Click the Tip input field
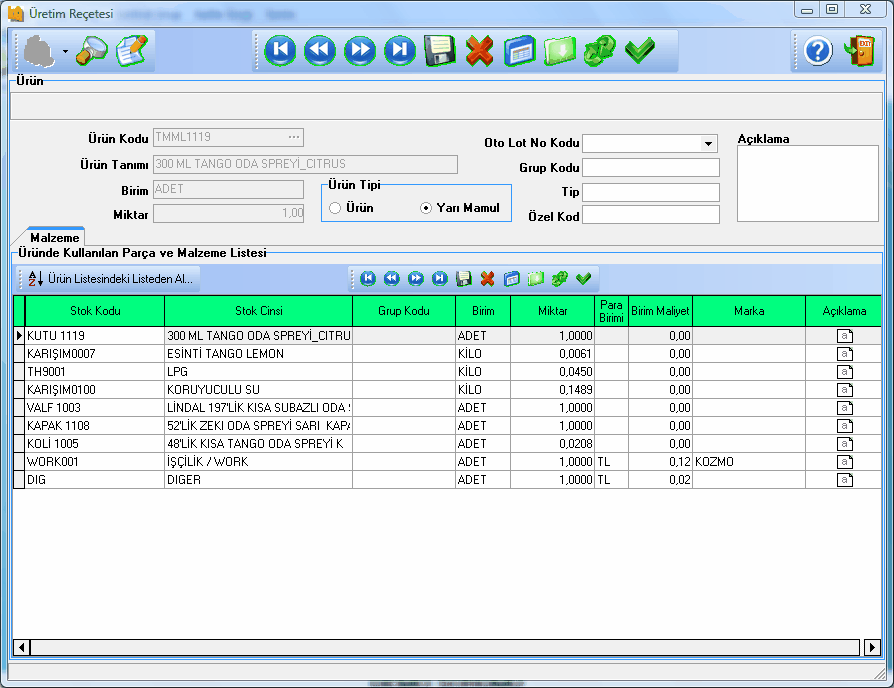This screenshot has height=688, width=894. point(651,192)
